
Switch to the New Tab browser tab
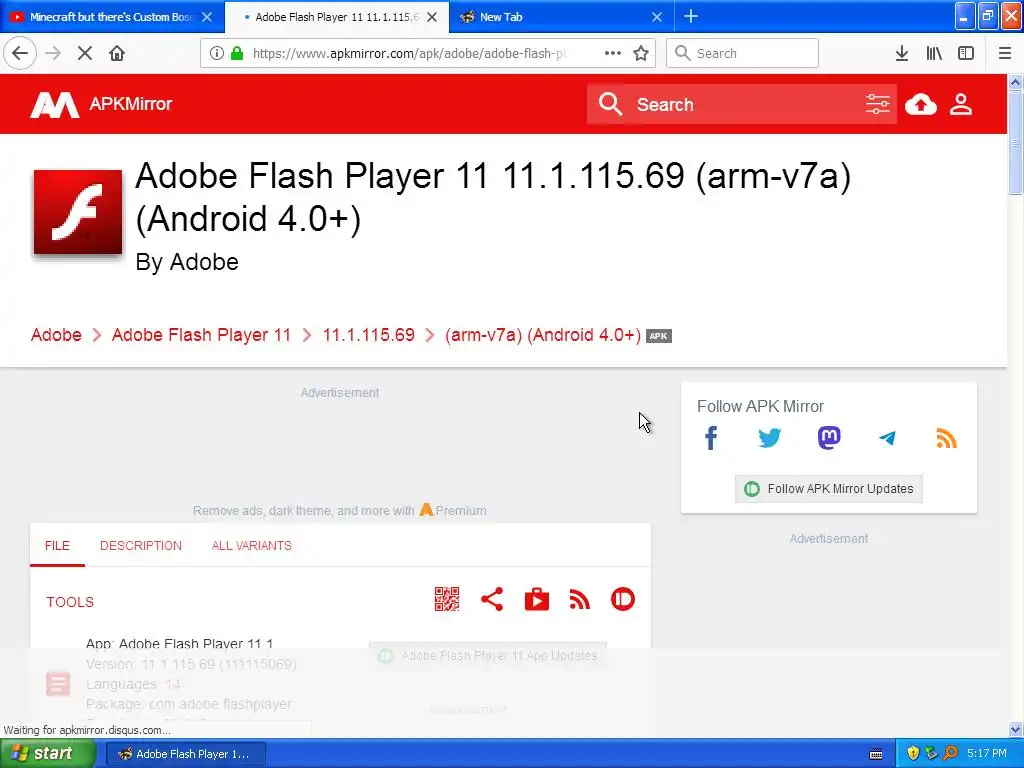click(558, 17)
